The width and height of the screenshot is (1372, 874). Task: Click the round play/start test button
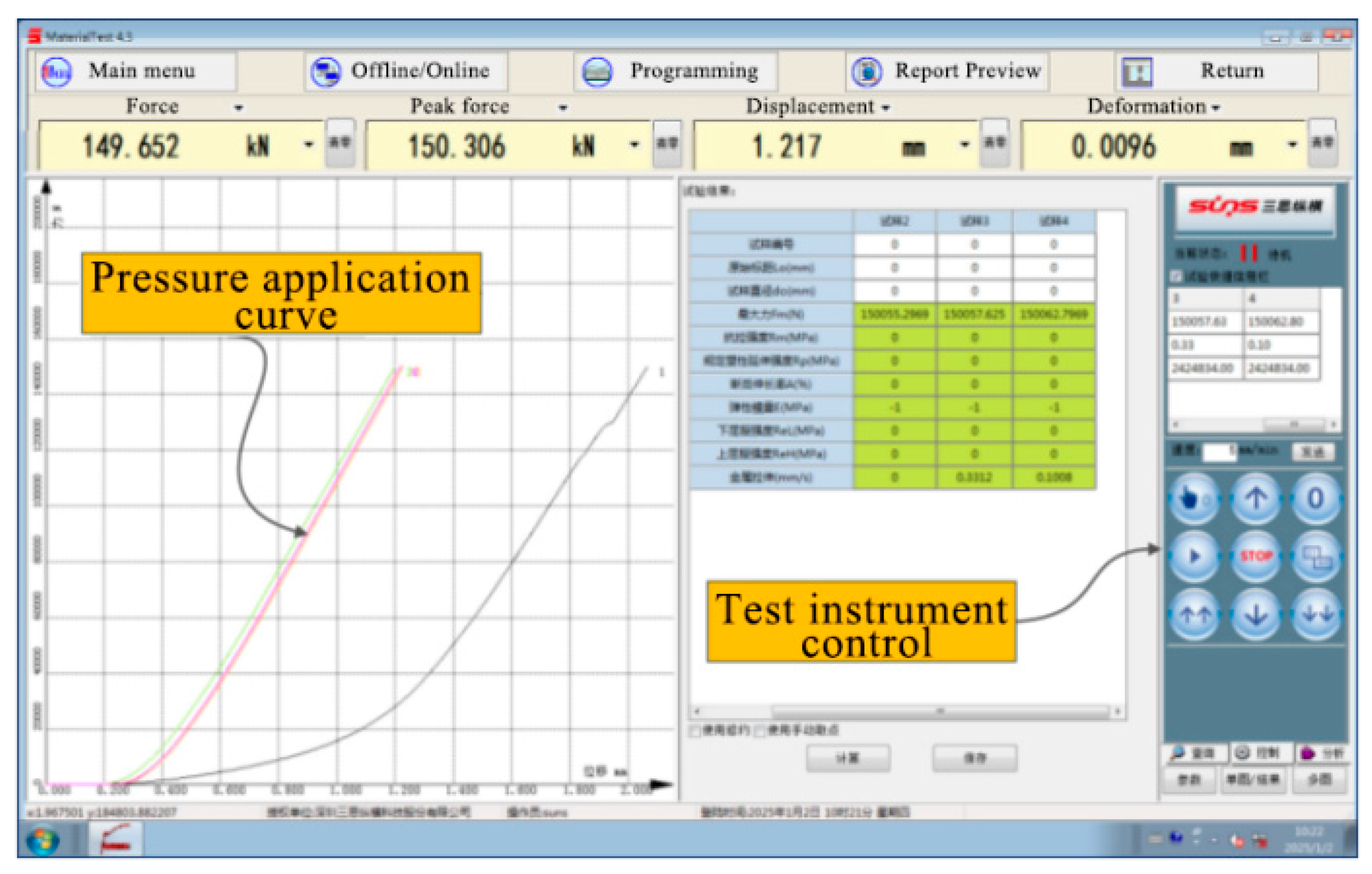[x=1194, y=556]
